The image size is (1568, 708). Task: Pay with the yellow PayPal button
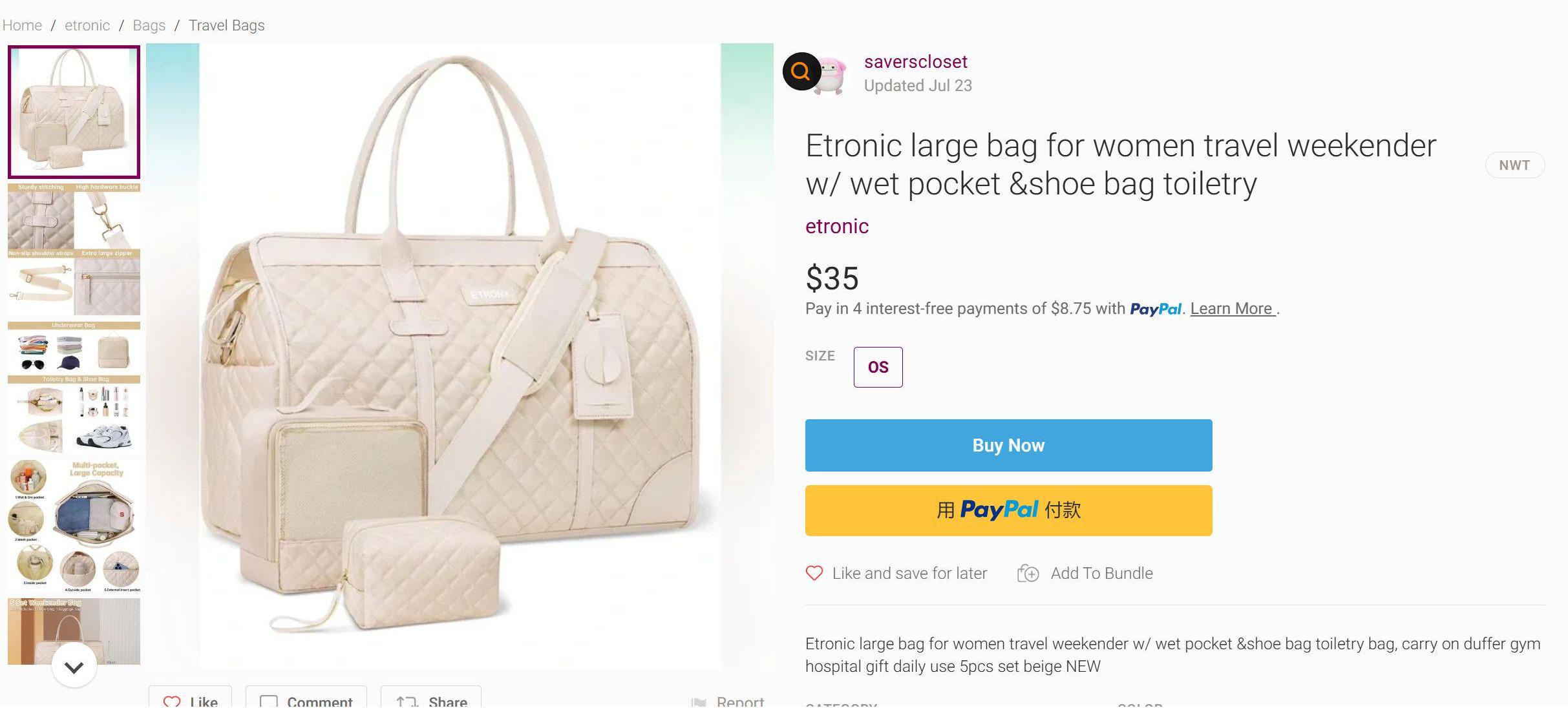tap(1008, 510)
